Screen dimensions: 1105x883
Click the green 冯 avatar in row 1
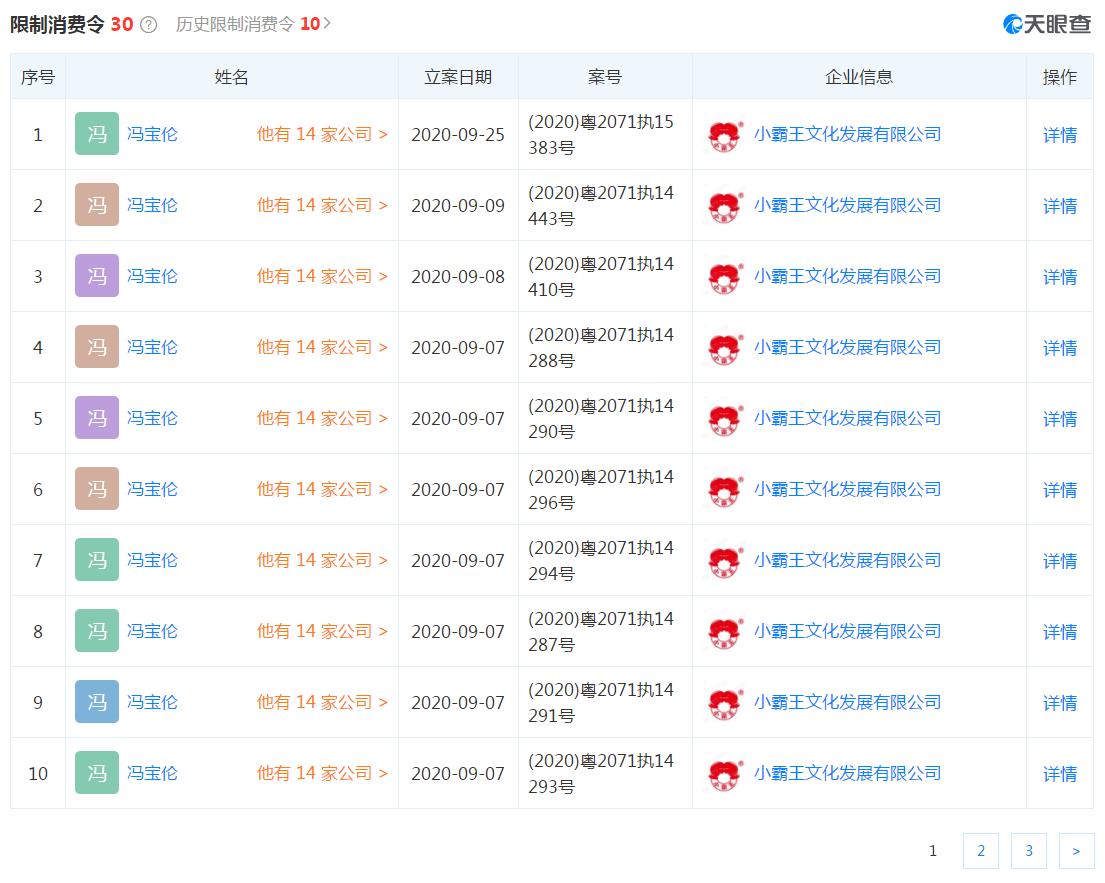coord(96,134)
